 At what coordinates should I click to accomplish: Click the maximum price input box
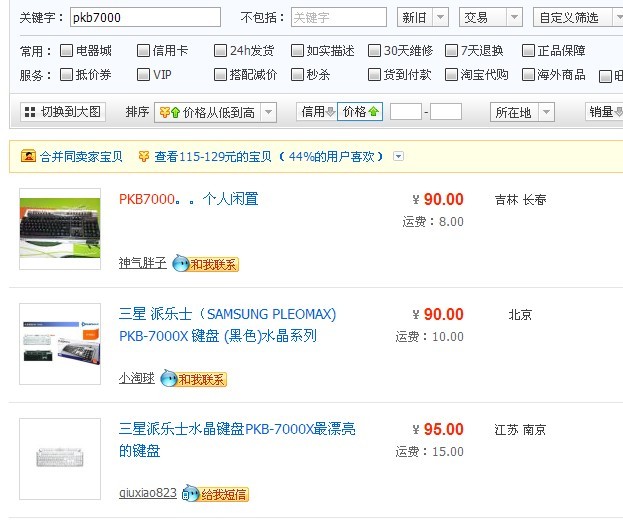[x=446, y=112]
